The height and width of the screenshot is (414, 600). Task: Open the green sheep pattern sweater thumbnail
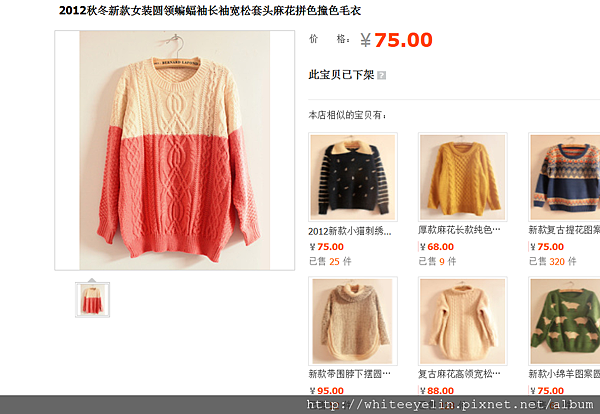pyautogui.click(x=564, y=321)
